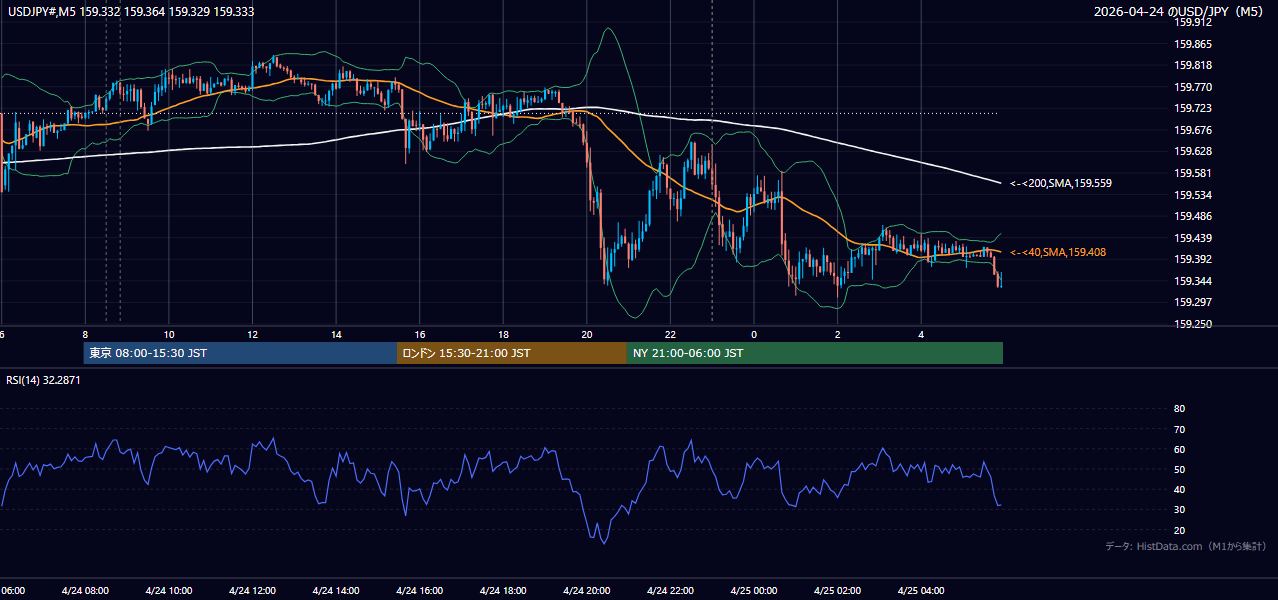Click RSI scale value 30
The image size is (1278, 600).
1179,510
